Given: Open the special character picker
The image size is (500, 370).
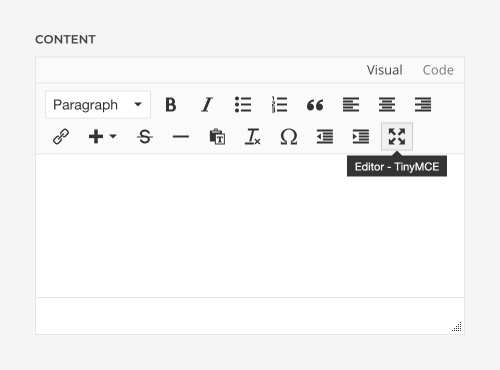Looking at the screenshot, I should (289, 137).
